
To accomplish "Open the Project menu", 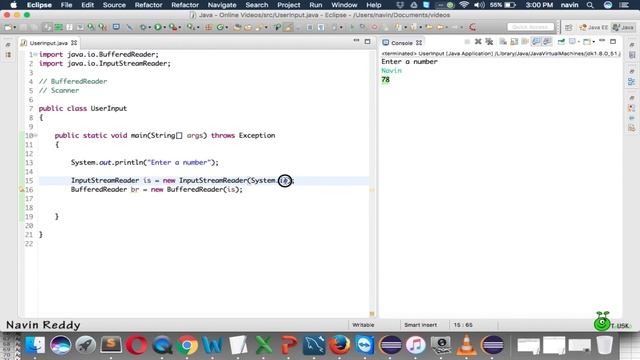I will click(x=289, y=5).
